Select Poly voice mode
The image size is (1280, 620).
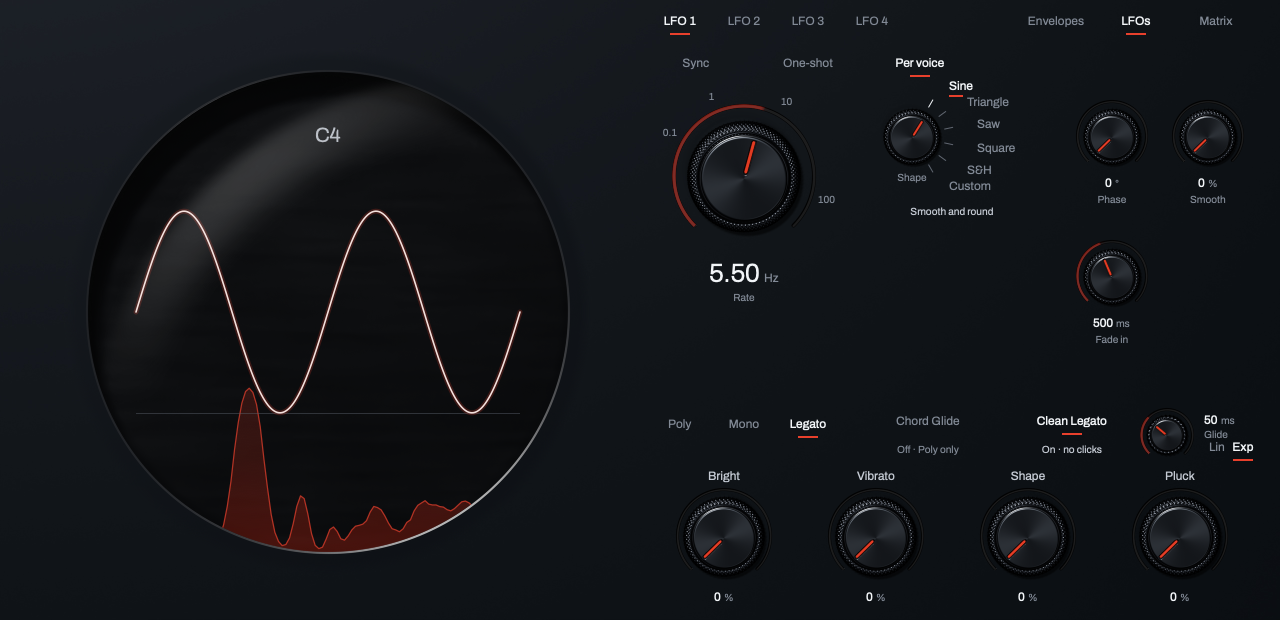point(680,424)
